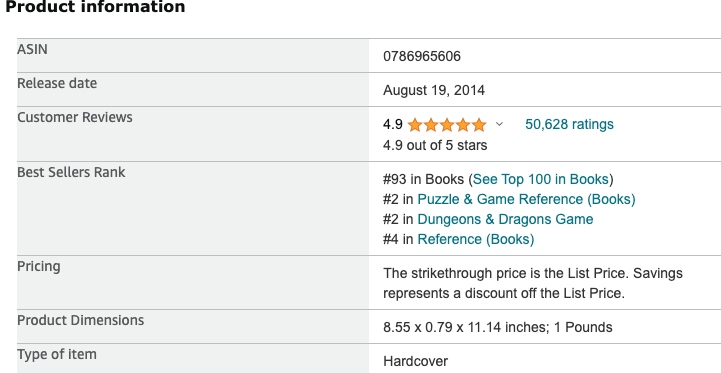Open Reference (Books) category link
This screenshot has width=721, height=373.
pos(476,239)
